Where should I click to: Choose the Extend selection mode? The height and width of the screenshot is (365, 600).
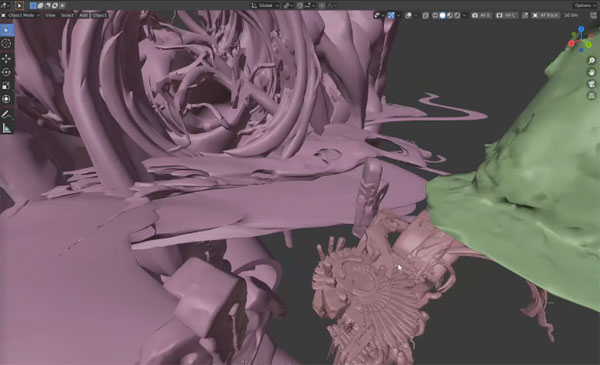coord(40,5)
